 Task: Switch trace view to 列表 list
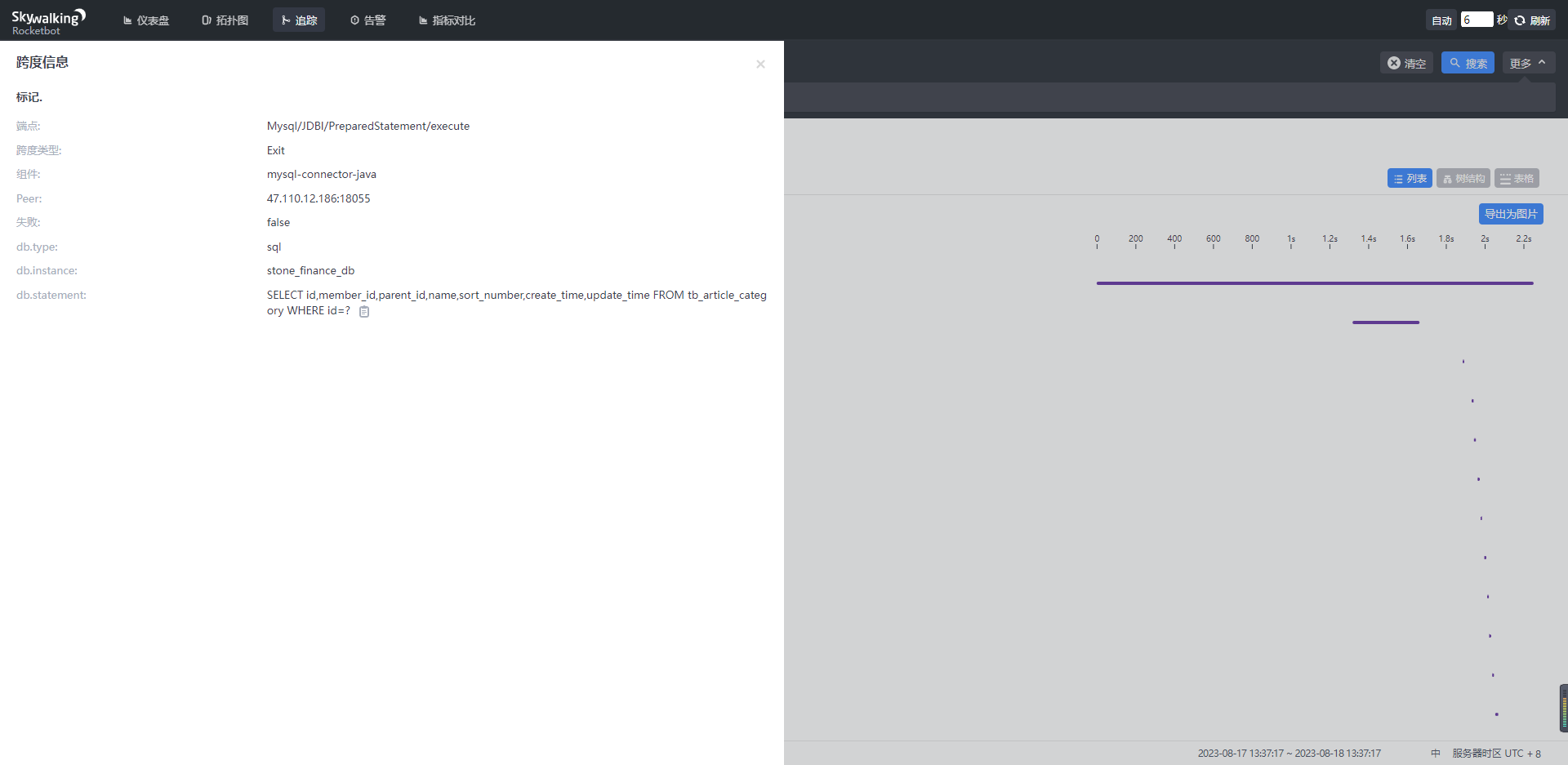tap(1410, 178)
